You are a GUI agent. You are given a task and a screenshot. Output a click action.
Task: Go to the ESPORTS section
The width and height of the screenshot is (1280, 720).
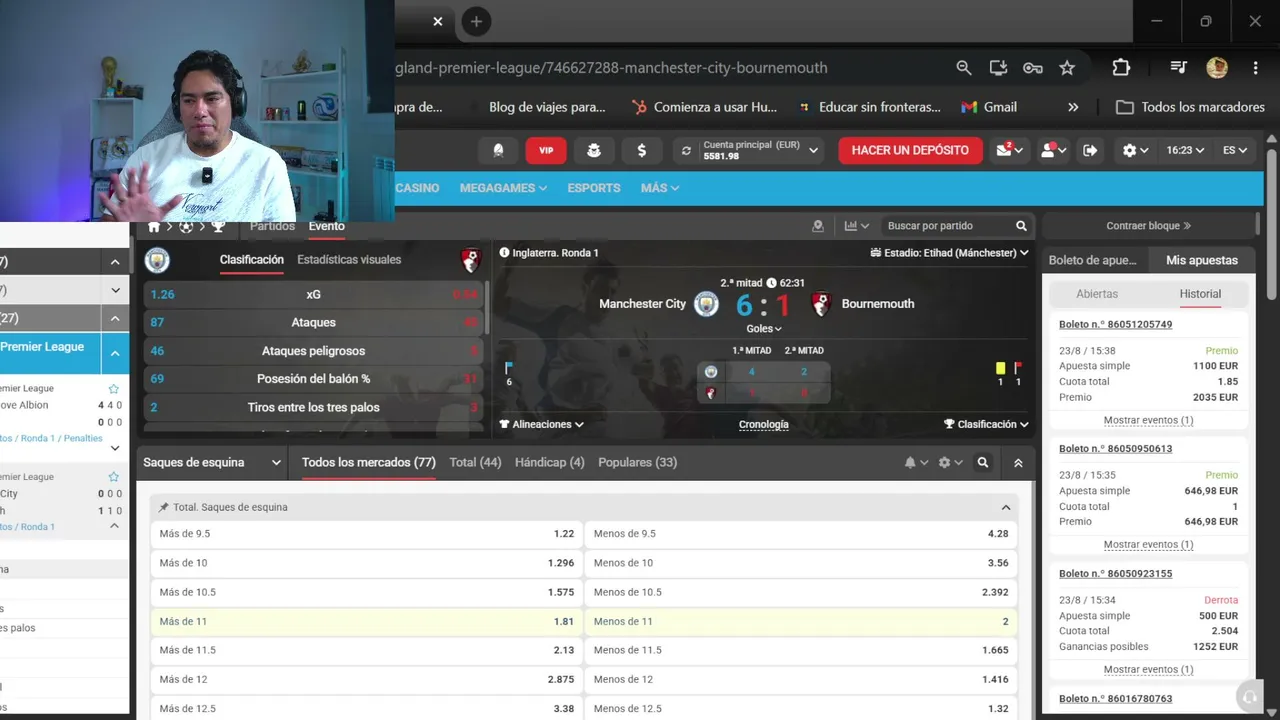[x=594, y=188]
